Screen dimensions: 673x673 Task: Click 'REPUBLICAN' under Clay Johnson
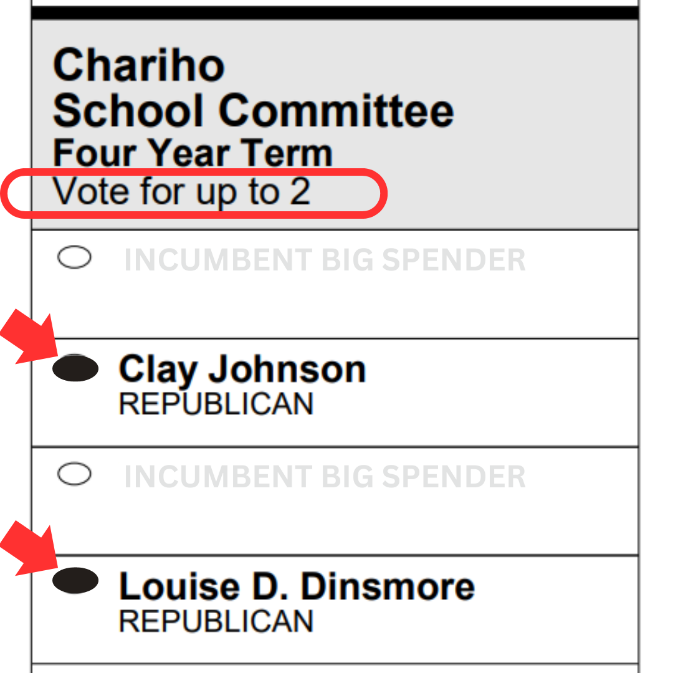point(215,404)
